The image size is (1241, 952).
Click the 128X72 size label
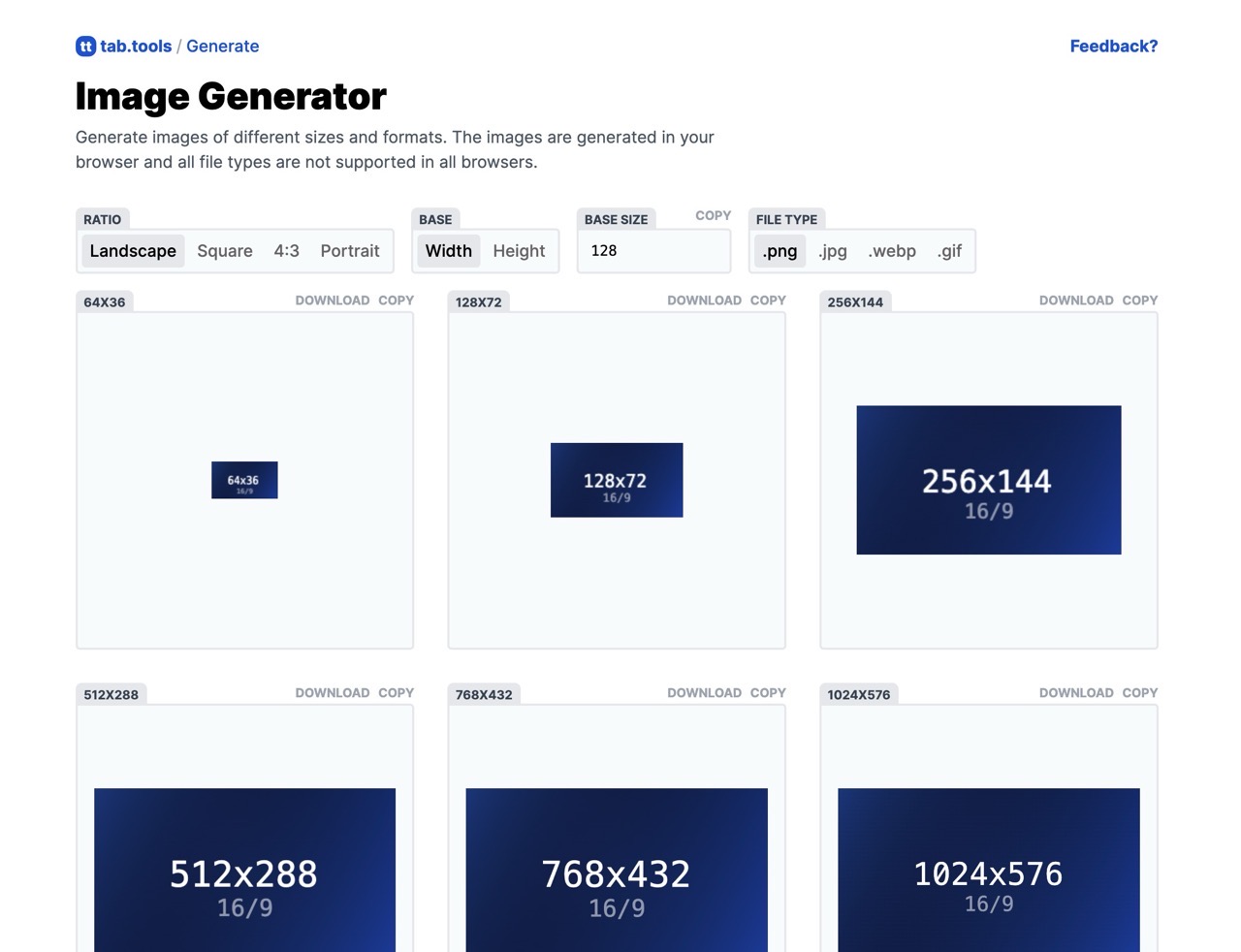(x=479, y=302)
